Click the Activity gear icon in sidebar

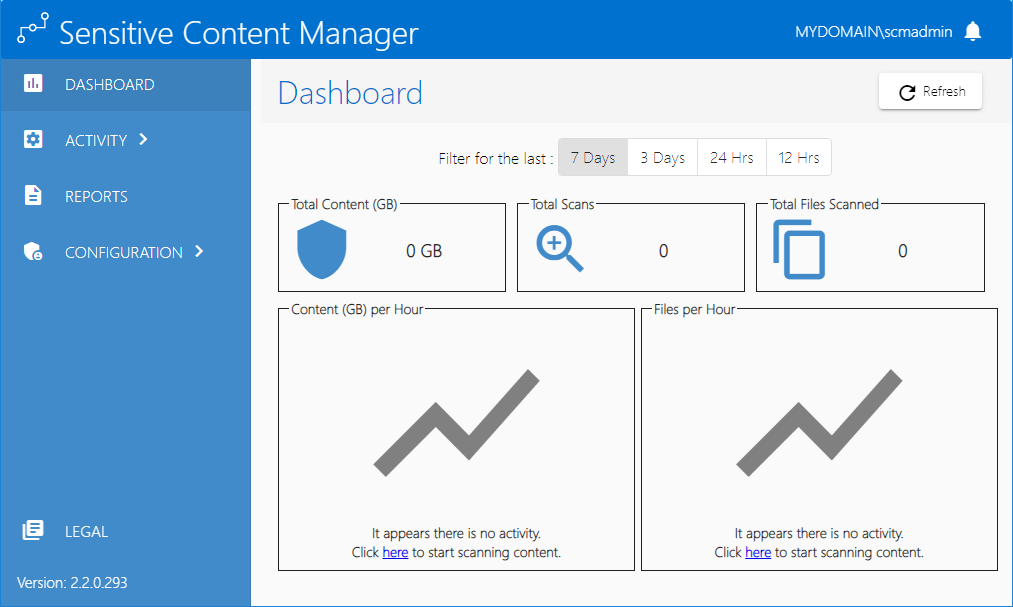pos(33,139)
